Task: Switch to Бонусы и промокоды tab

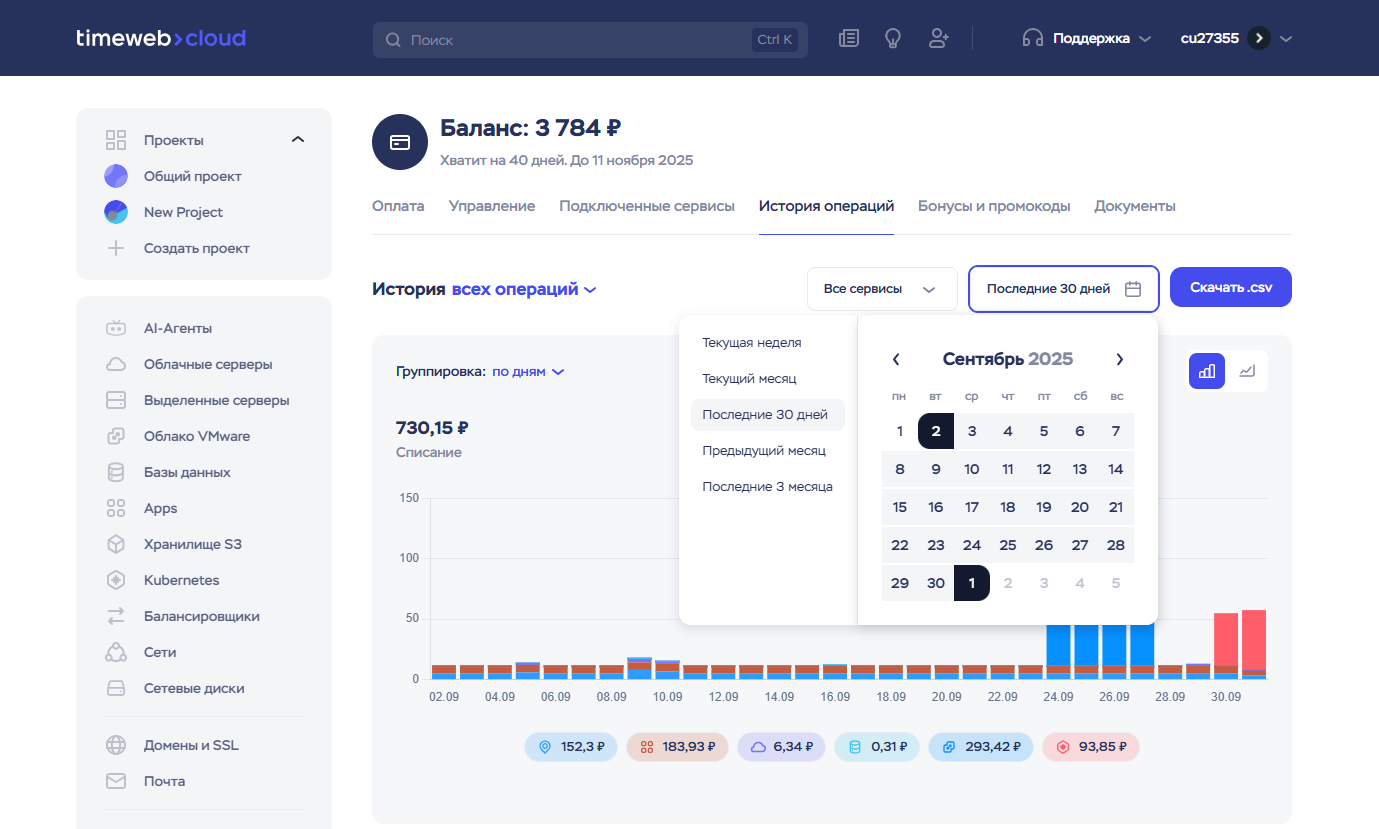Action: 994,206
